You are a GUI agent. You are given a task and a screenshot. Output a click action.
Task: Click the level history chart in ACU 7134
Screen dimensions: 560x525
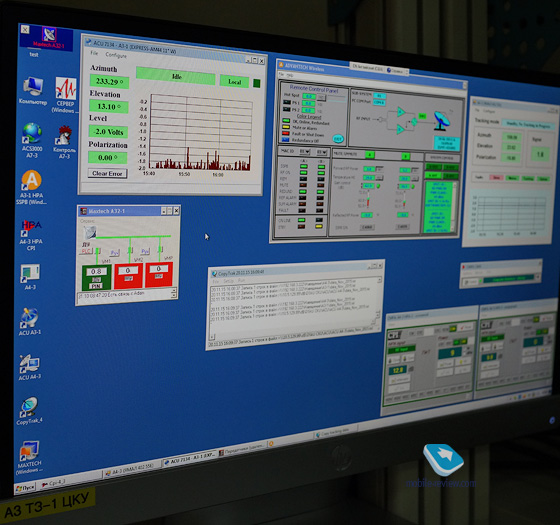pyautogui.click(x=201, y=132)
